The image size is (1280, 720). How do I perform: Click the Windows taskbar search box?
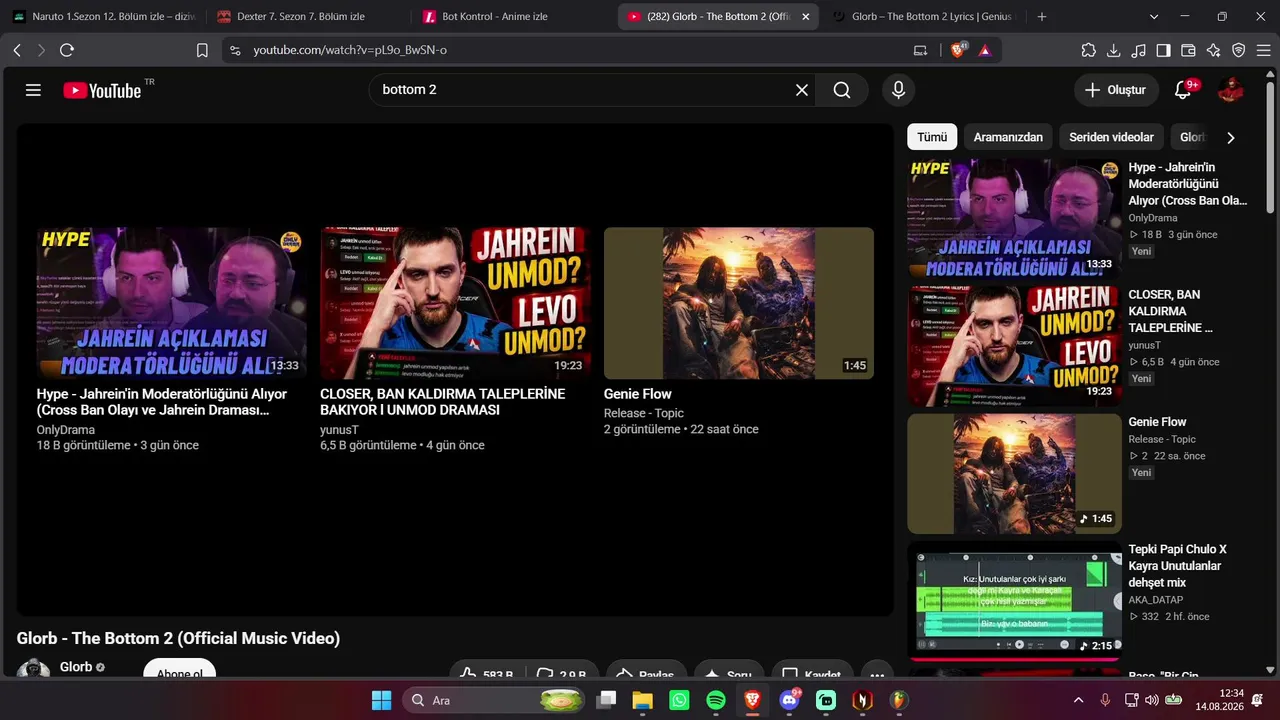pyautogui.click(x=495, y=700)
